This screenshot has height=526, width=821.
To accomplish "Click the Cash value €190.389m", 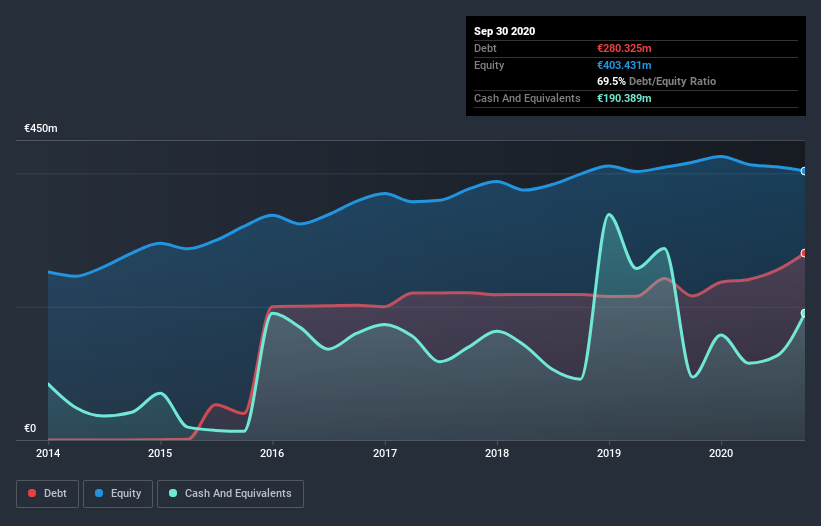I will 624,98.
